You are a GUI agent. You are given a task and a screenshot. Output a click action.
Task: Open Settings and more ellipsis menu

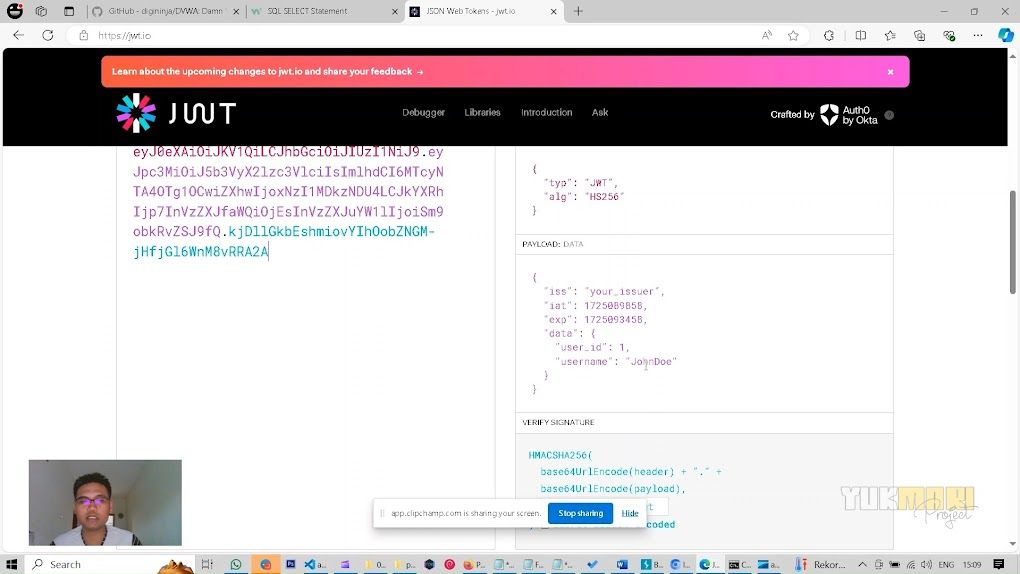978,35
